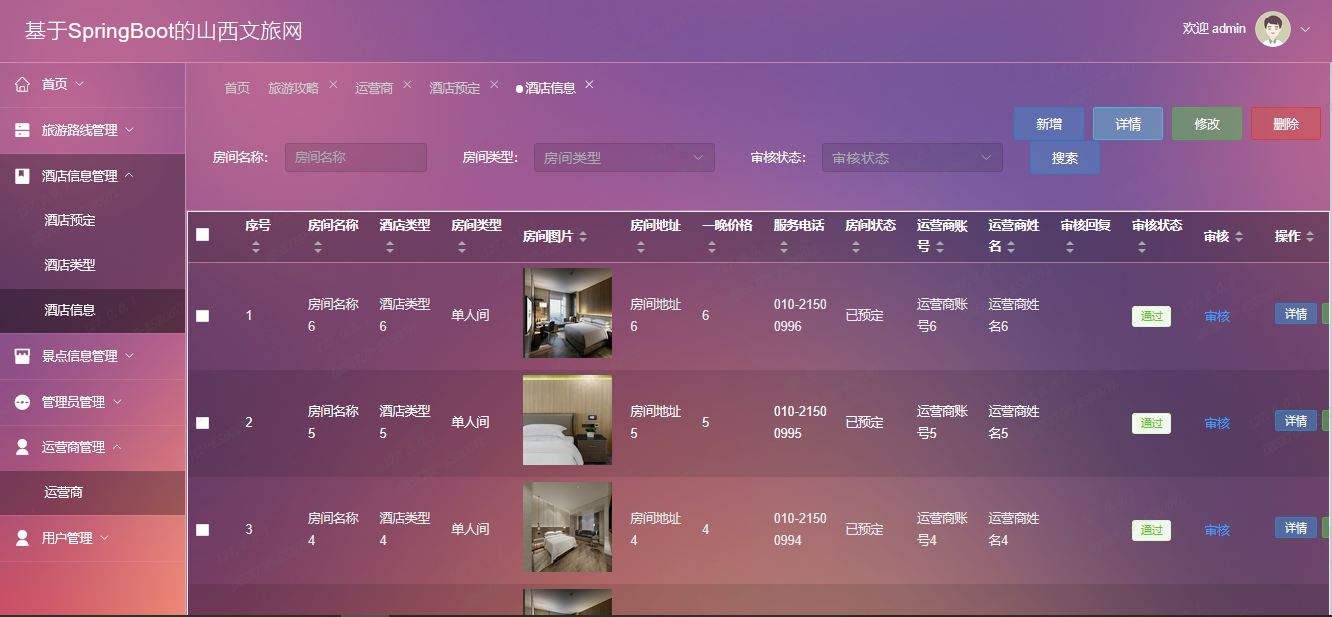
Task: Collapse the 运营商管理 chevron
Action: point(117,447)
